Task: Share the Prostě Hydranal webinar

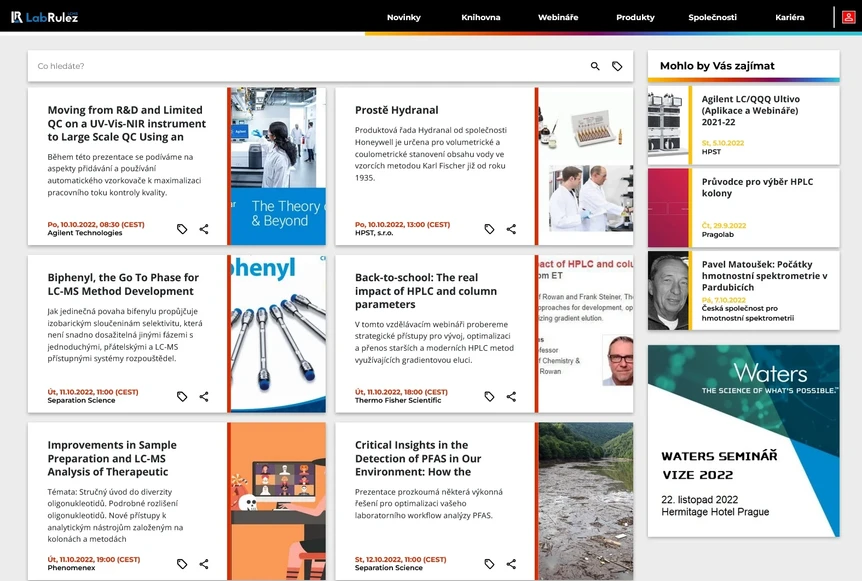Action: click(x=511, y=229)
